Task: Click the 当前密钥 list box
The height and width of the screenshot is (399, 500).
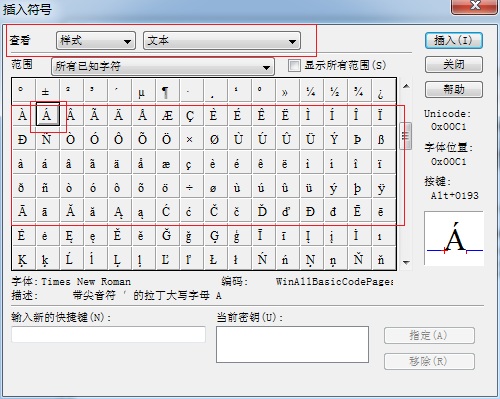Action: click(292, 344)
